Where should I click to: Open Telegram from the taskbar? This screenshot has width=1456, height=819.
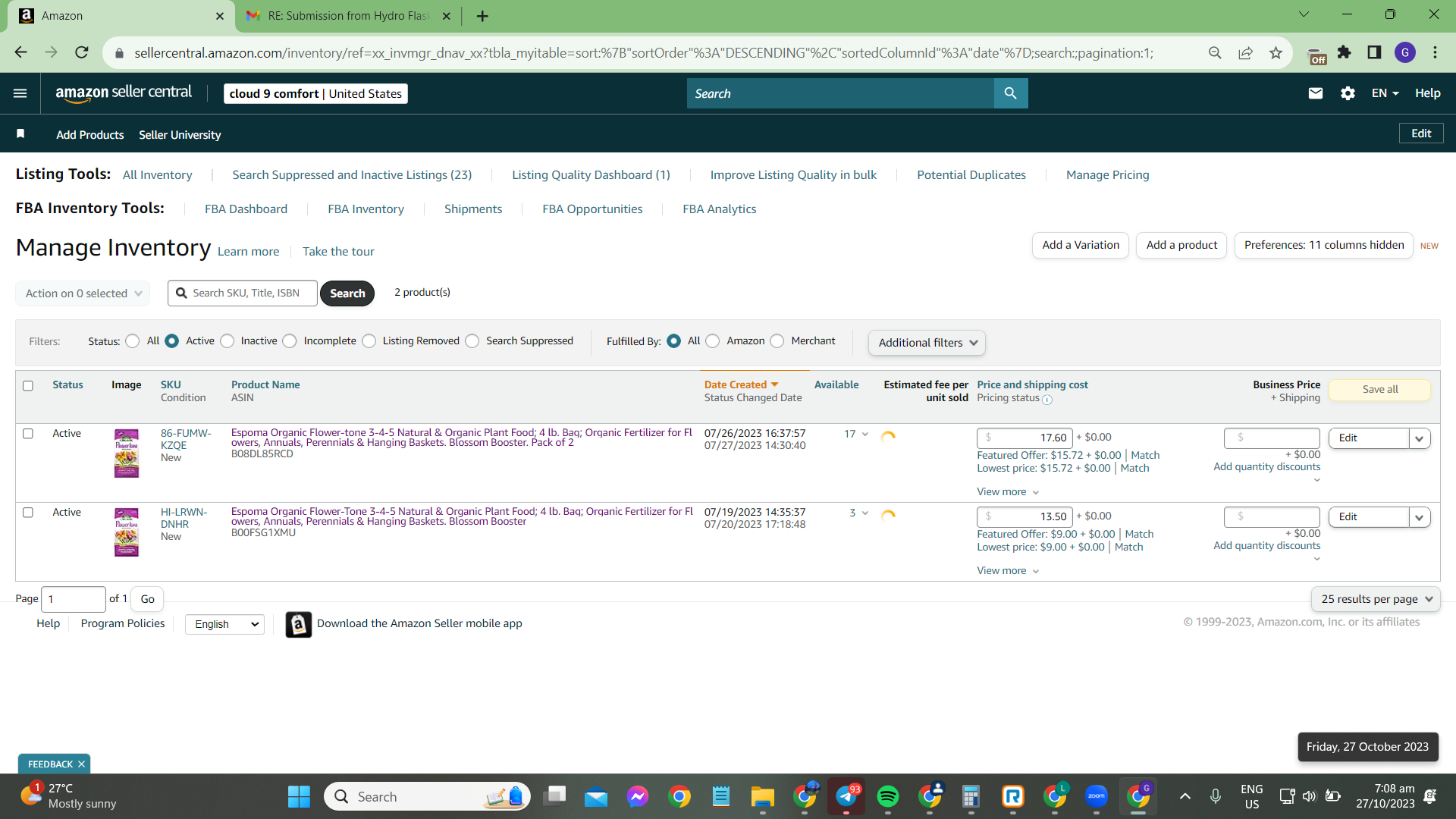846,796
